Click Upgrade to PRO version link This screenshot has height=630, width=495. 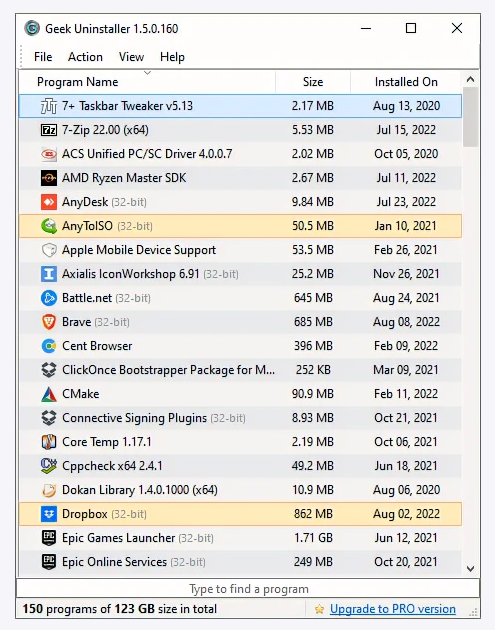(393, 609)
